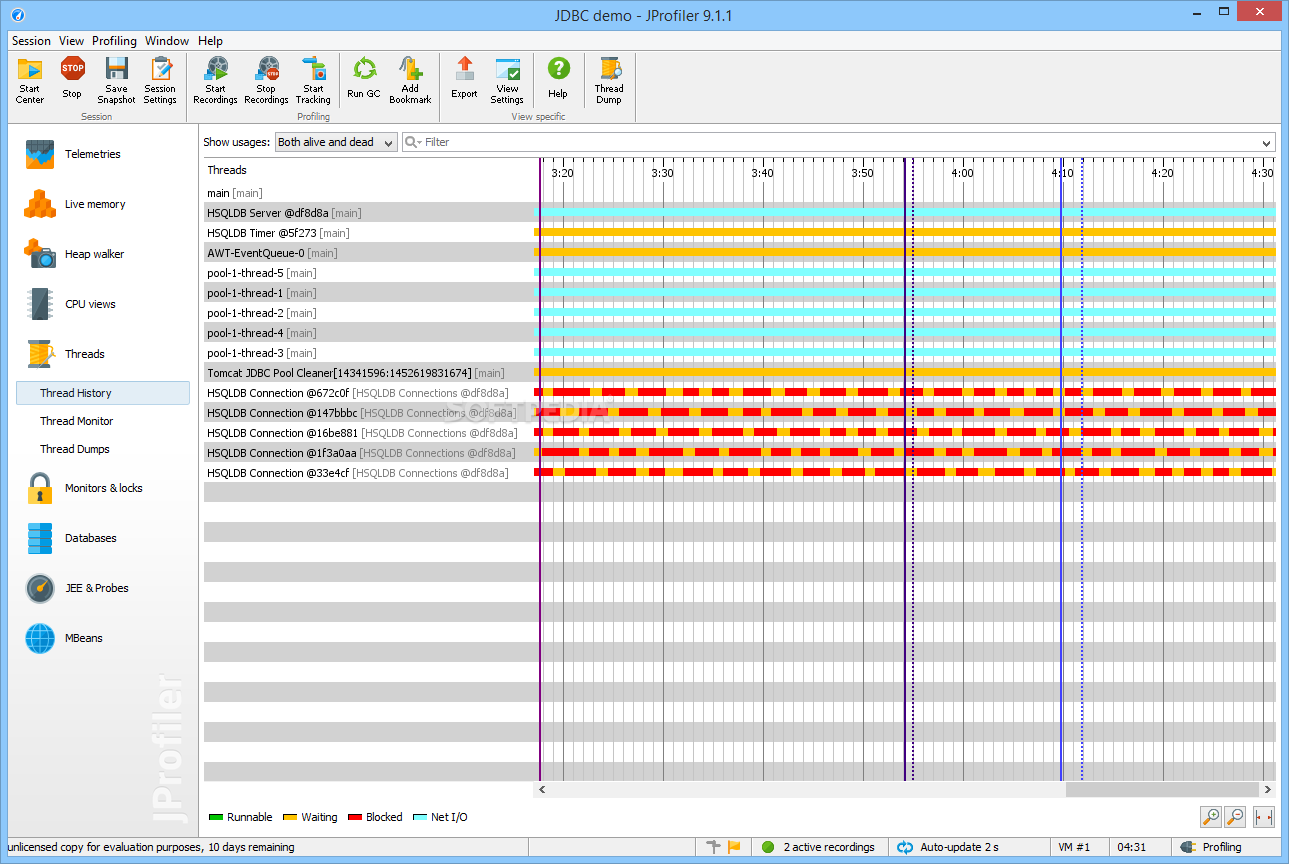Click inside the Filter text field

click(838, 142)
